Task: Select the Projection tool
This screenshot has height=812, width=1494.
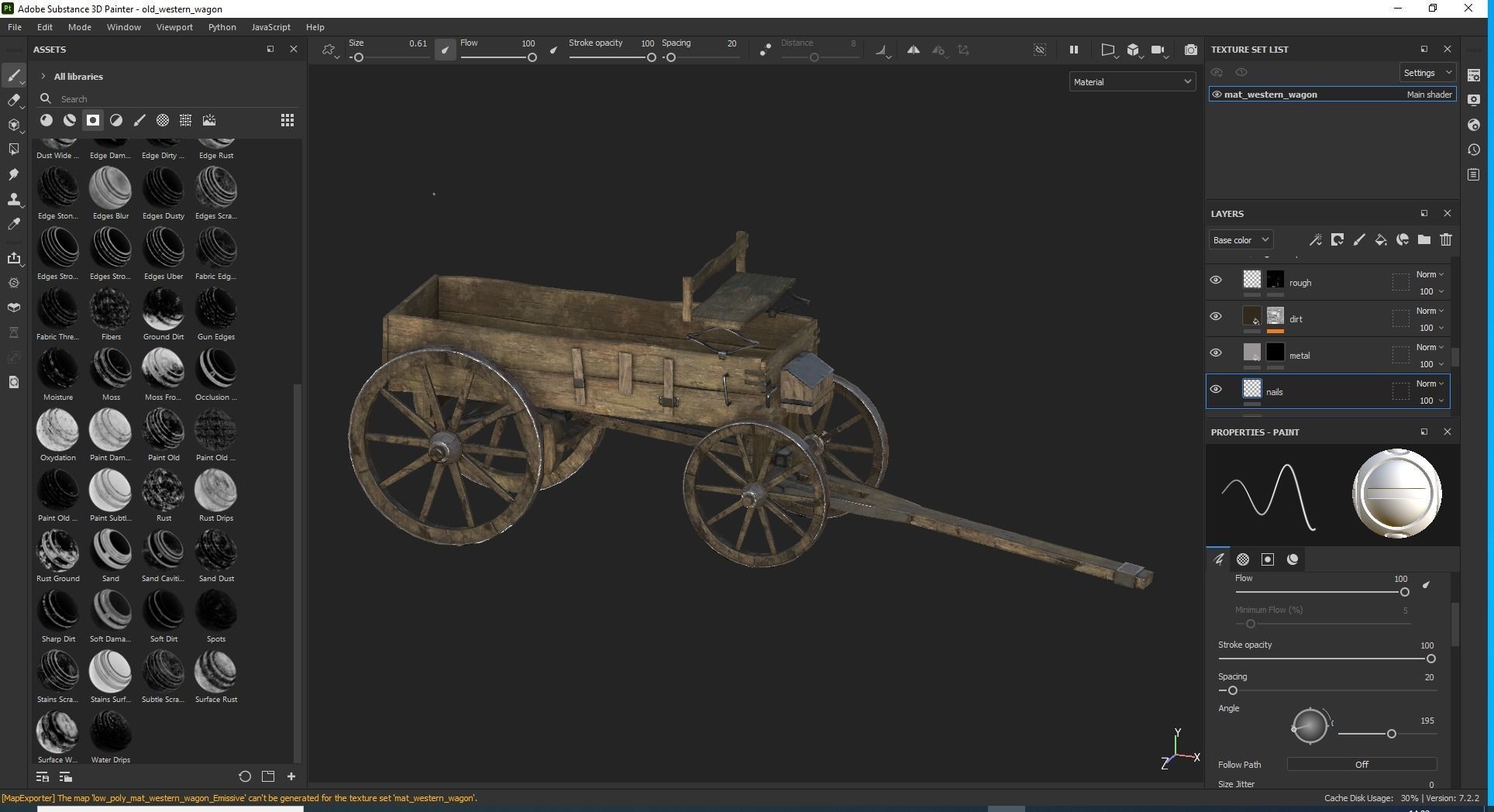Action: (x=13, y=125)
